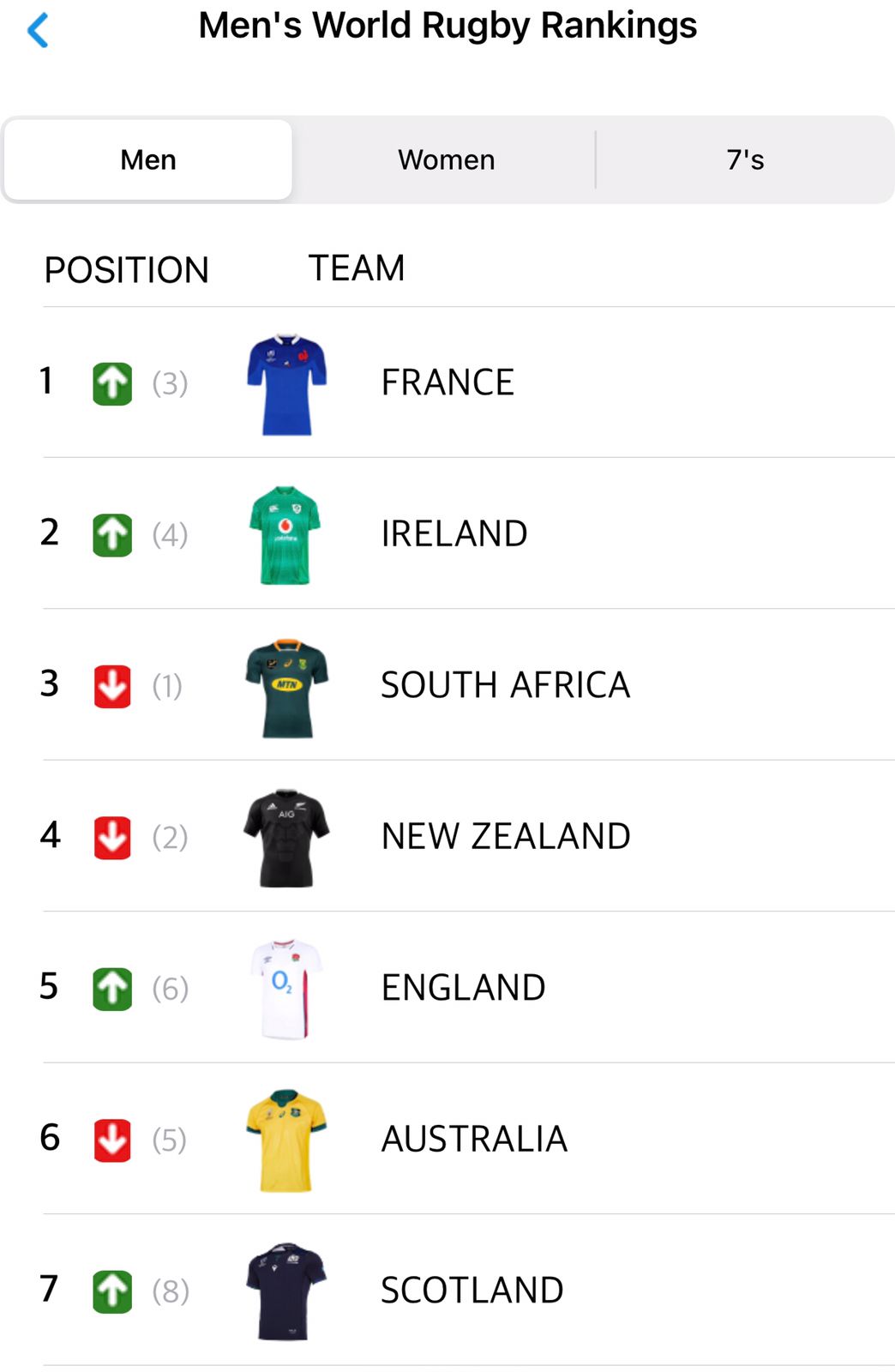Click South Africa's red down arrow icon
Image resolution: width=895 pixels, height=1372 pixels.
coord(112,686)
